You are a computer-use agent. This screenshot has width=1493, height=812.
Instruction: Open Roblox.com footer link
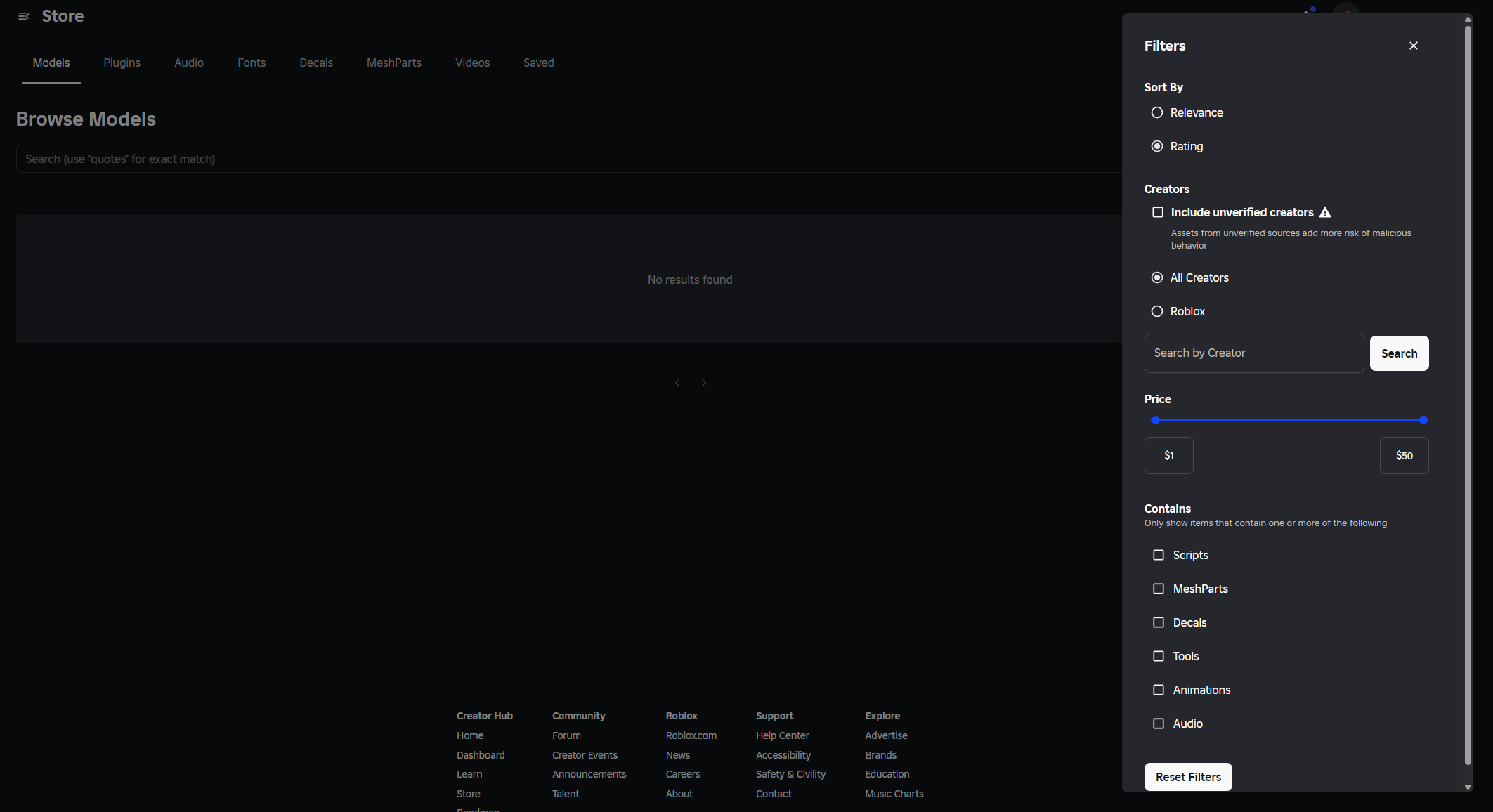(691, 735)
